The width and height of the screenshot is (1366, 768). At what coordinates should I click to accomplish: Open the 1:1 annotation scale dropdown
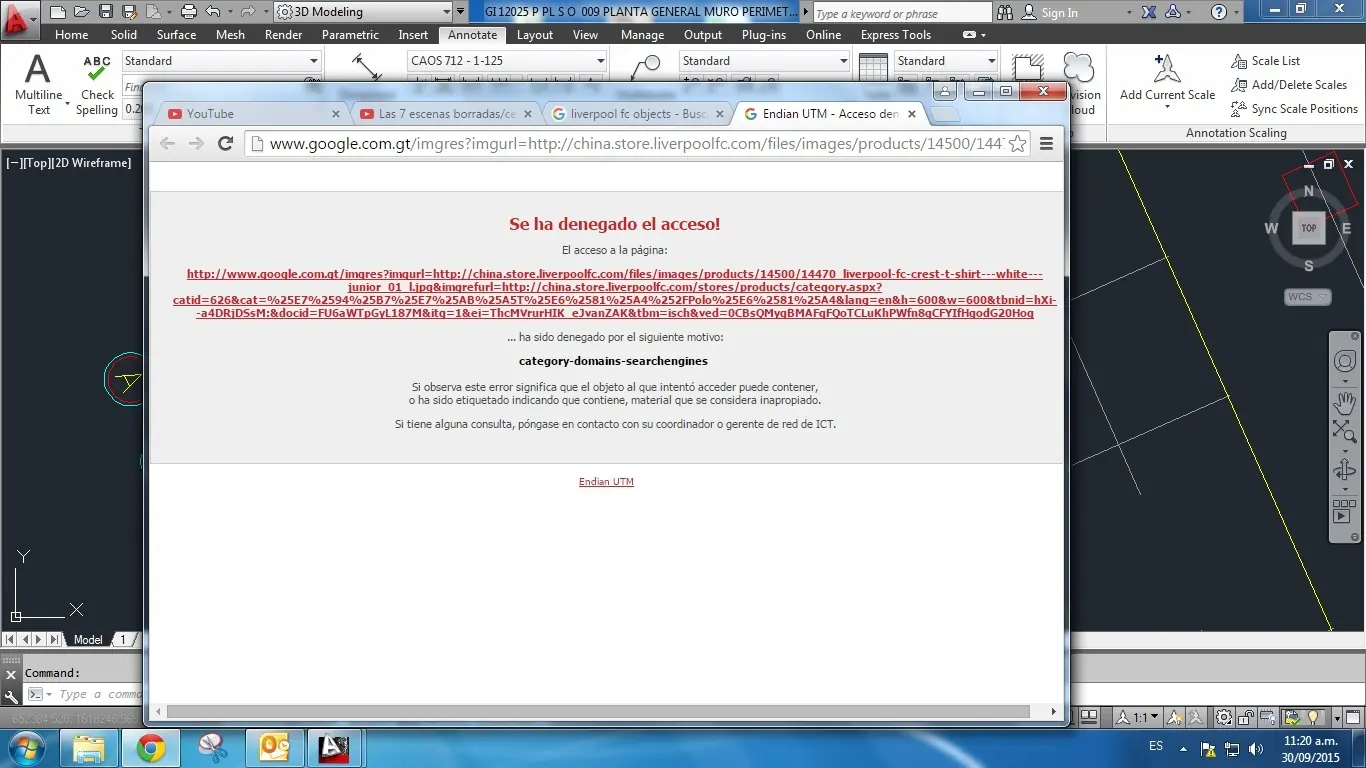pyautogui.click(x=1139, y=718)
